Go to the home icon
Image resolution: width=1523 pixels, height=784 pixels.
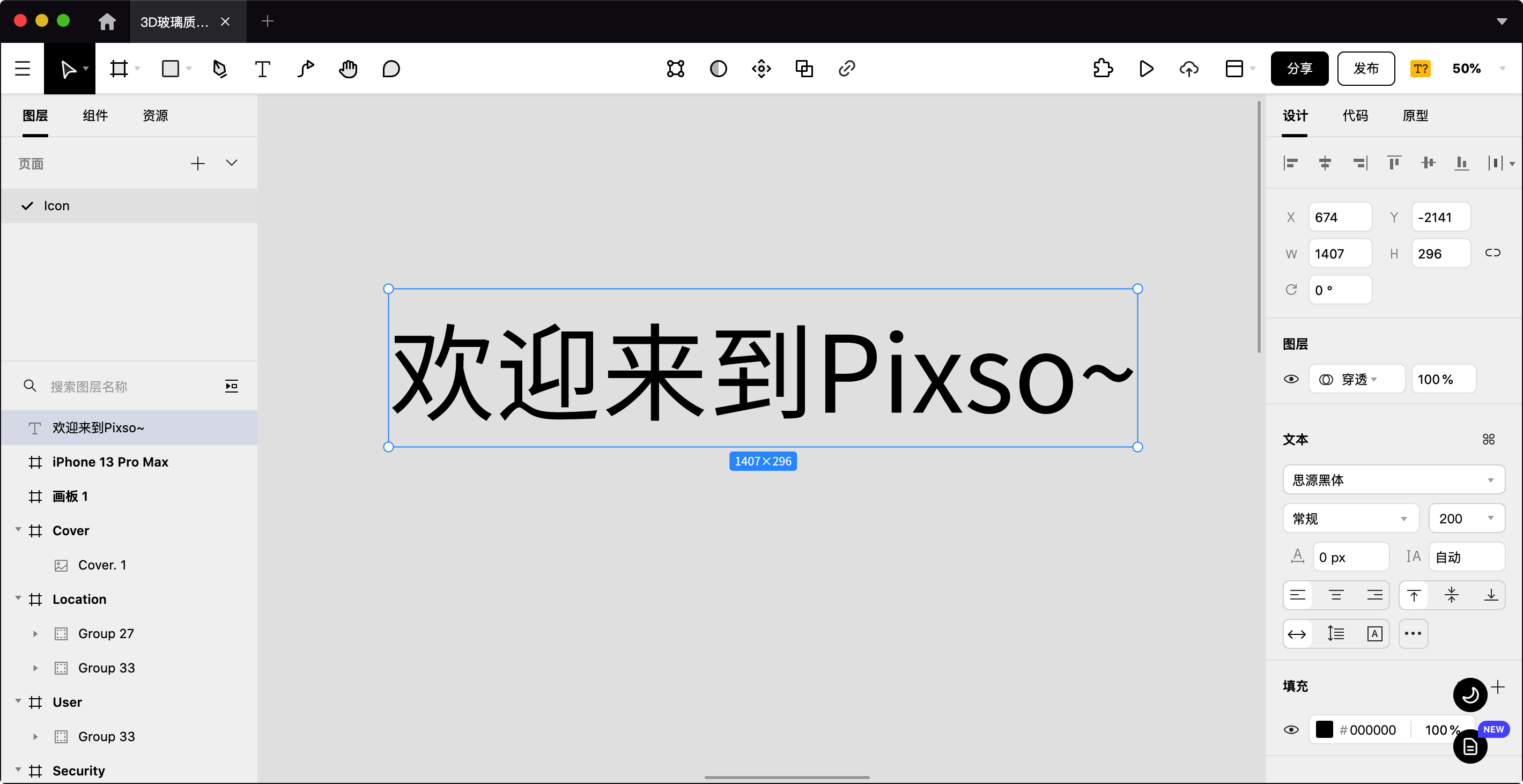click(x=107, y=21)
